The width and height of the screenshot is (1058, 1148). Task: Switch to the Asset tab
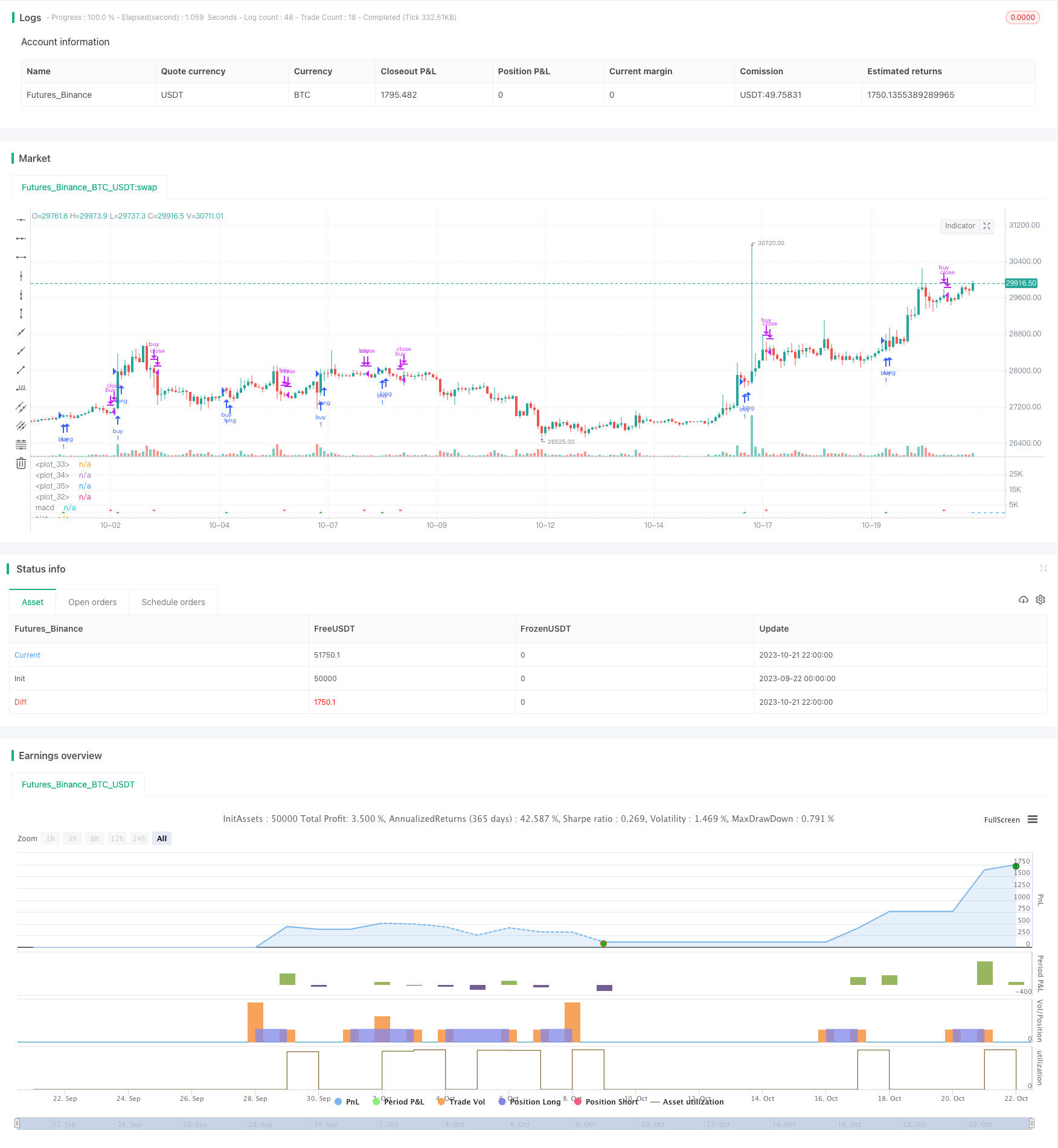[33, 602]
